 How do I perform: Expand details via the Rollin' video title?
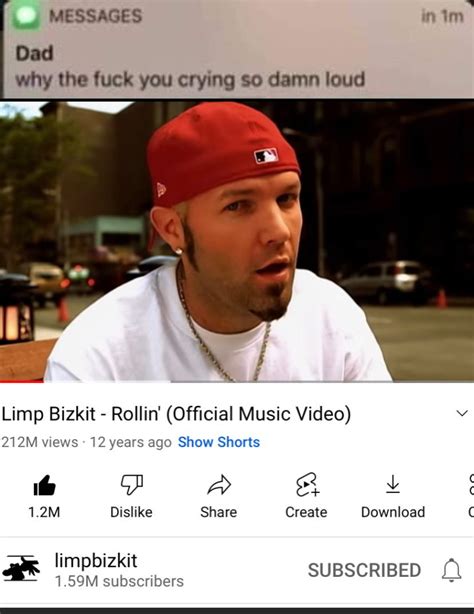pos(176,414)
